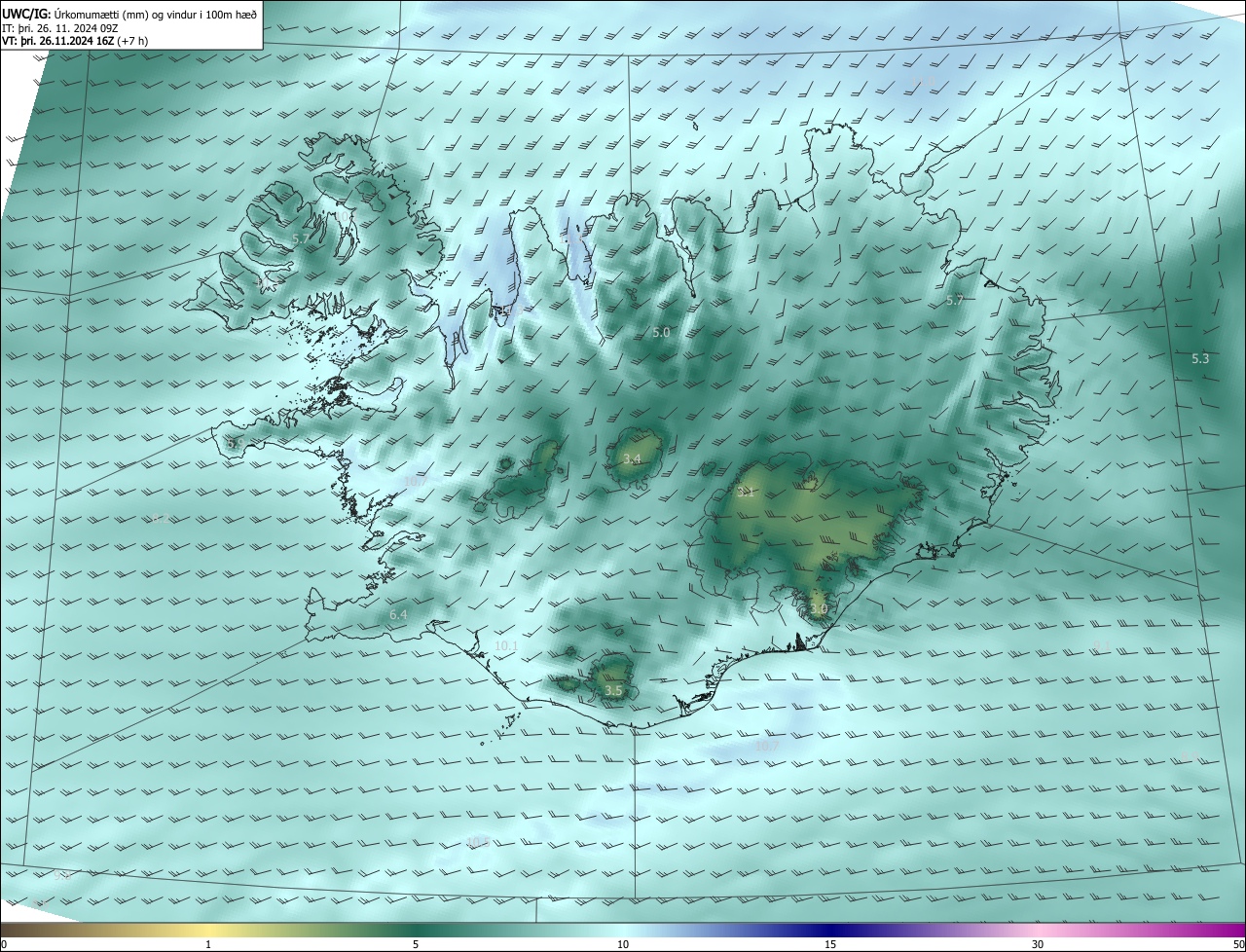This screenshot has height=952, width=1246.
Task: Click the 6.4 value on the map
Action: point(398,615)
